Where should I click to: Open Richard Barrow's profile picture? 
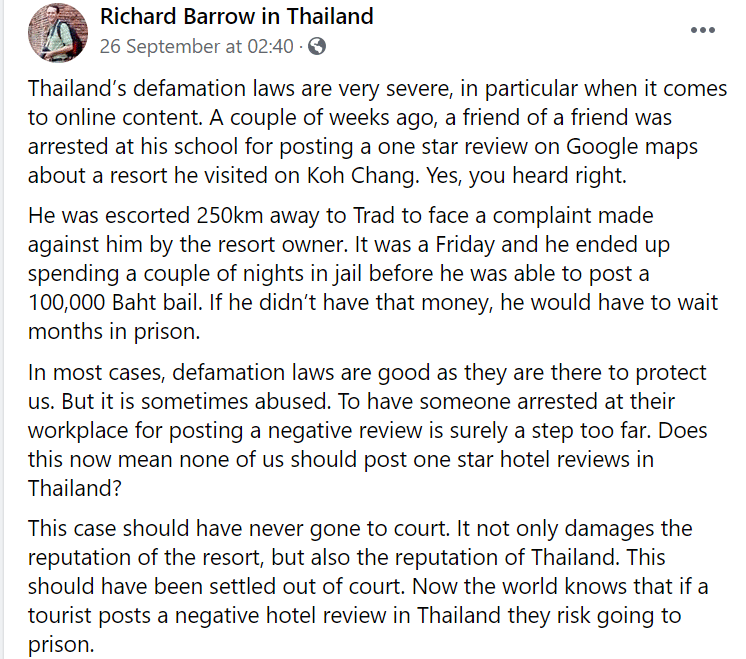58,32
